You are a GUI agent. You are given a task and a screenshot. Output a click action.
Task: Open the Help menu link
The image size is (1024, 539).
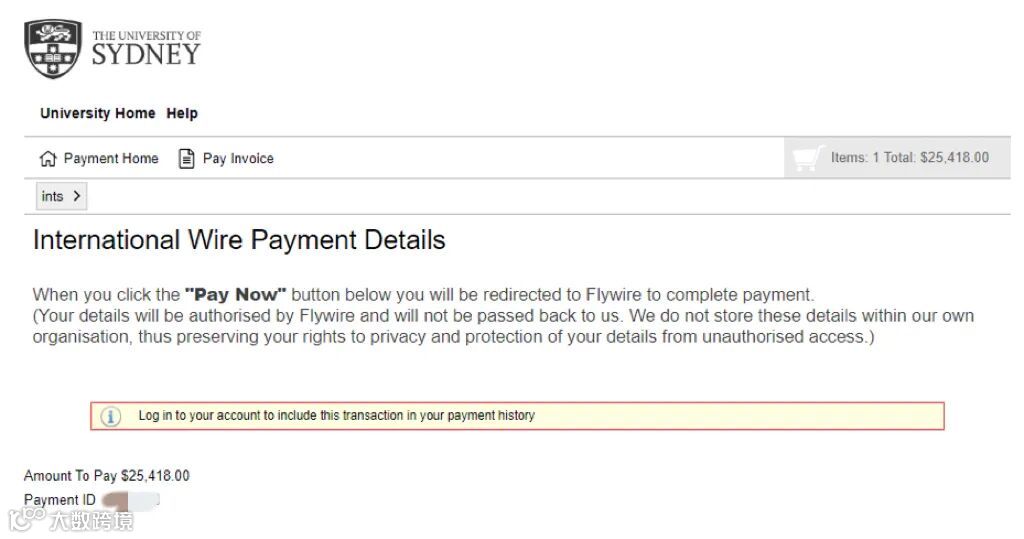pyautogui.click(x=182, y=113)
